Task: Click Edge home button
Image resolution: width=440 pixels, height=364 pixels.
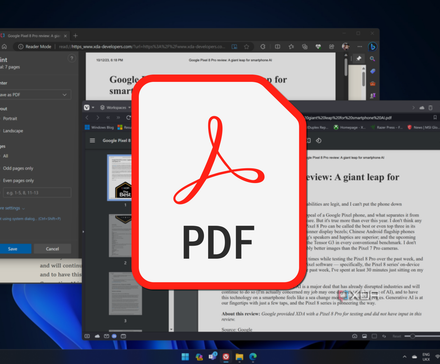Action: click(4, 47)
